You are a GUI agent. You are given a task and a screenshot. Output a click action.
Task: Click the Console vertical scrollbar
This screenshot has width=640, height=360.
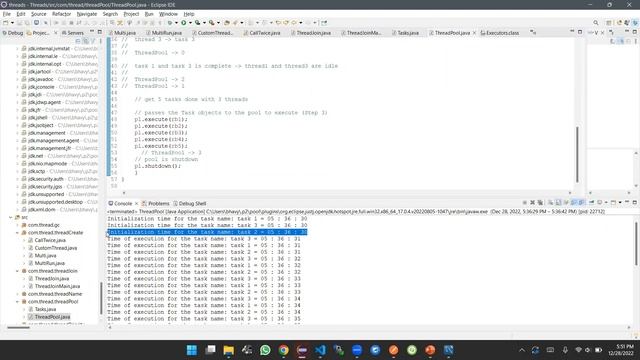point(636,243)
